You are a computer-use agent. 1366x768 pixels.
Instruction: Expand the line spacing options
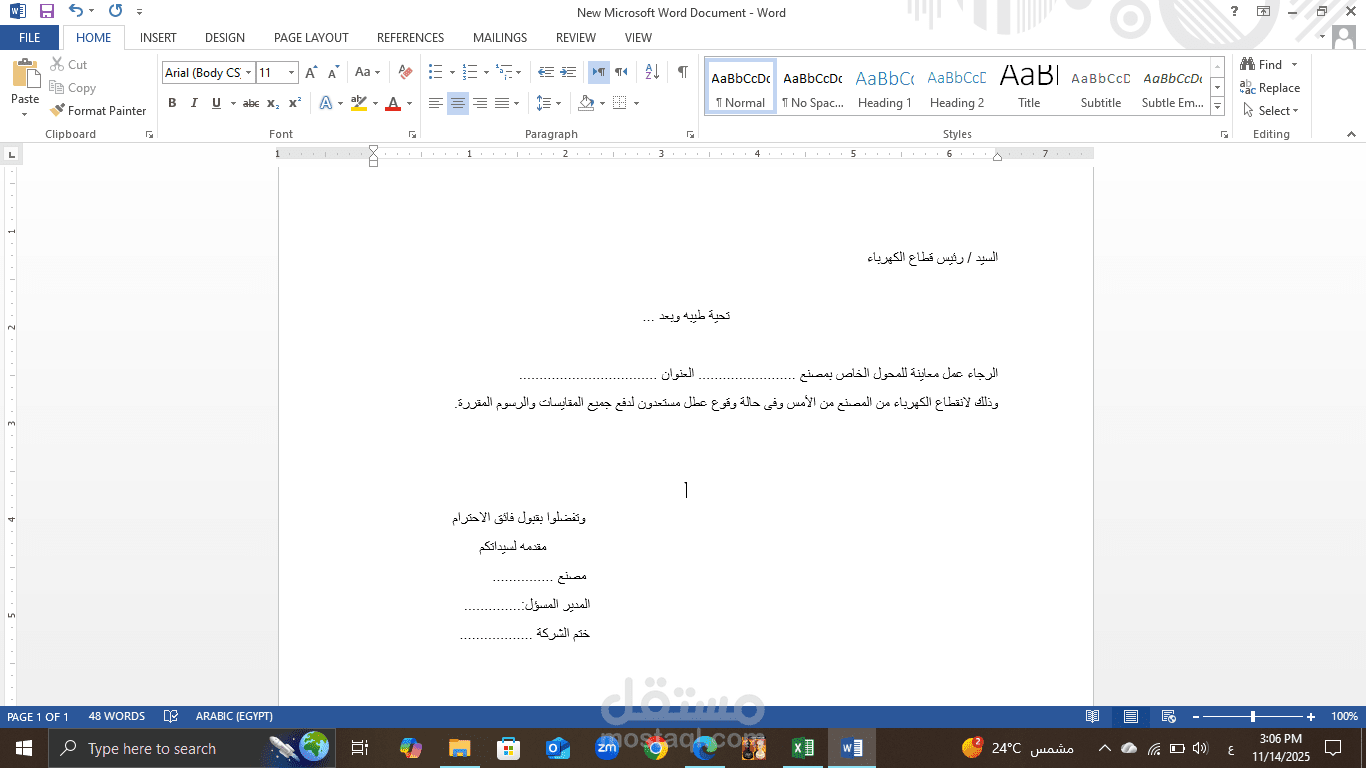(x=558, y=103)
